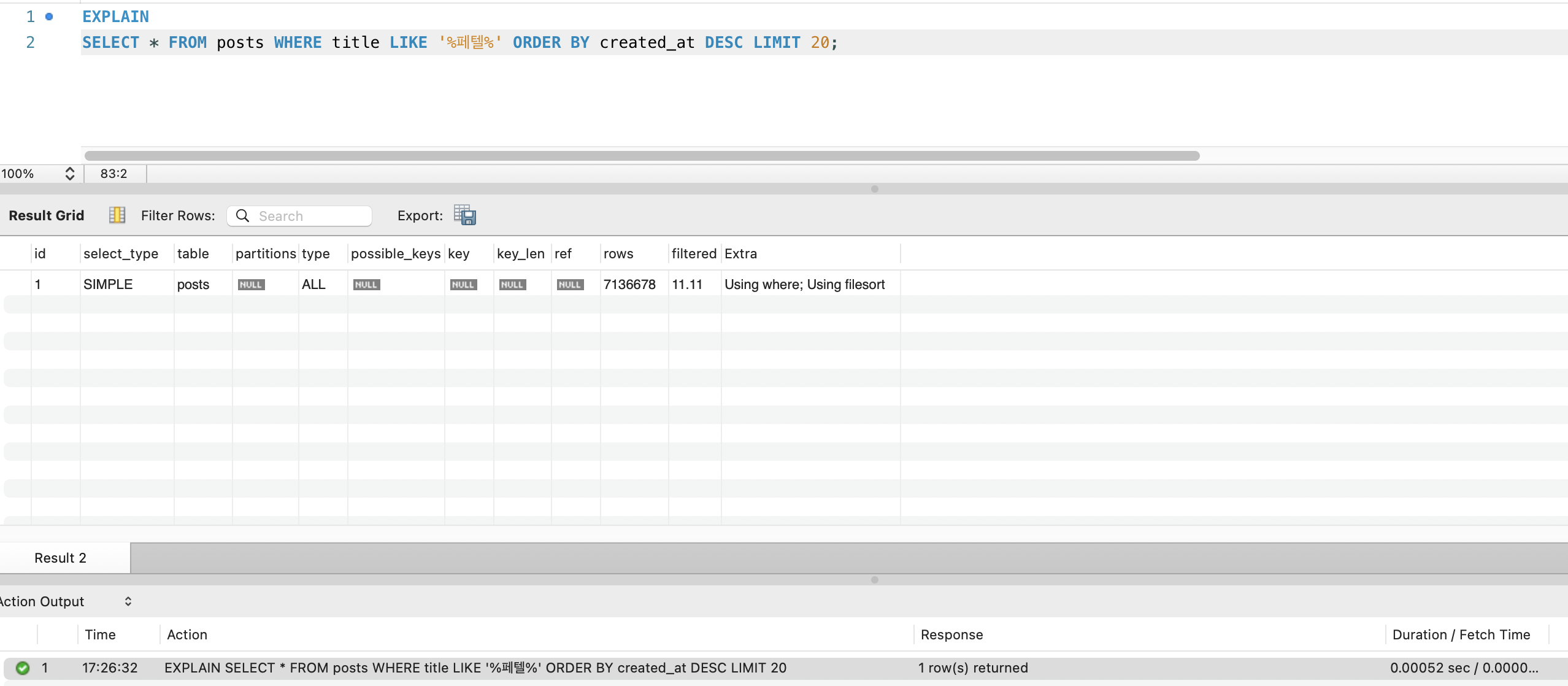1568x686 pixels.
Task: Click the Extra column header
Action: 741,253
